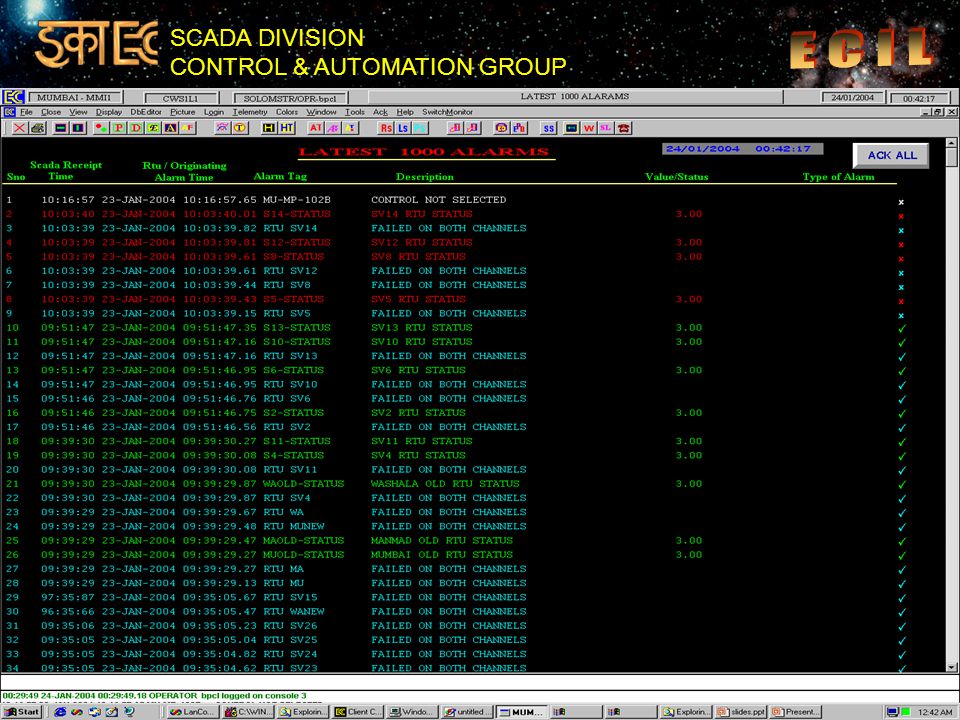Open the Telemetry menu
The height and width of the screenshot is (720, 960).
click(x=250, y=112)
